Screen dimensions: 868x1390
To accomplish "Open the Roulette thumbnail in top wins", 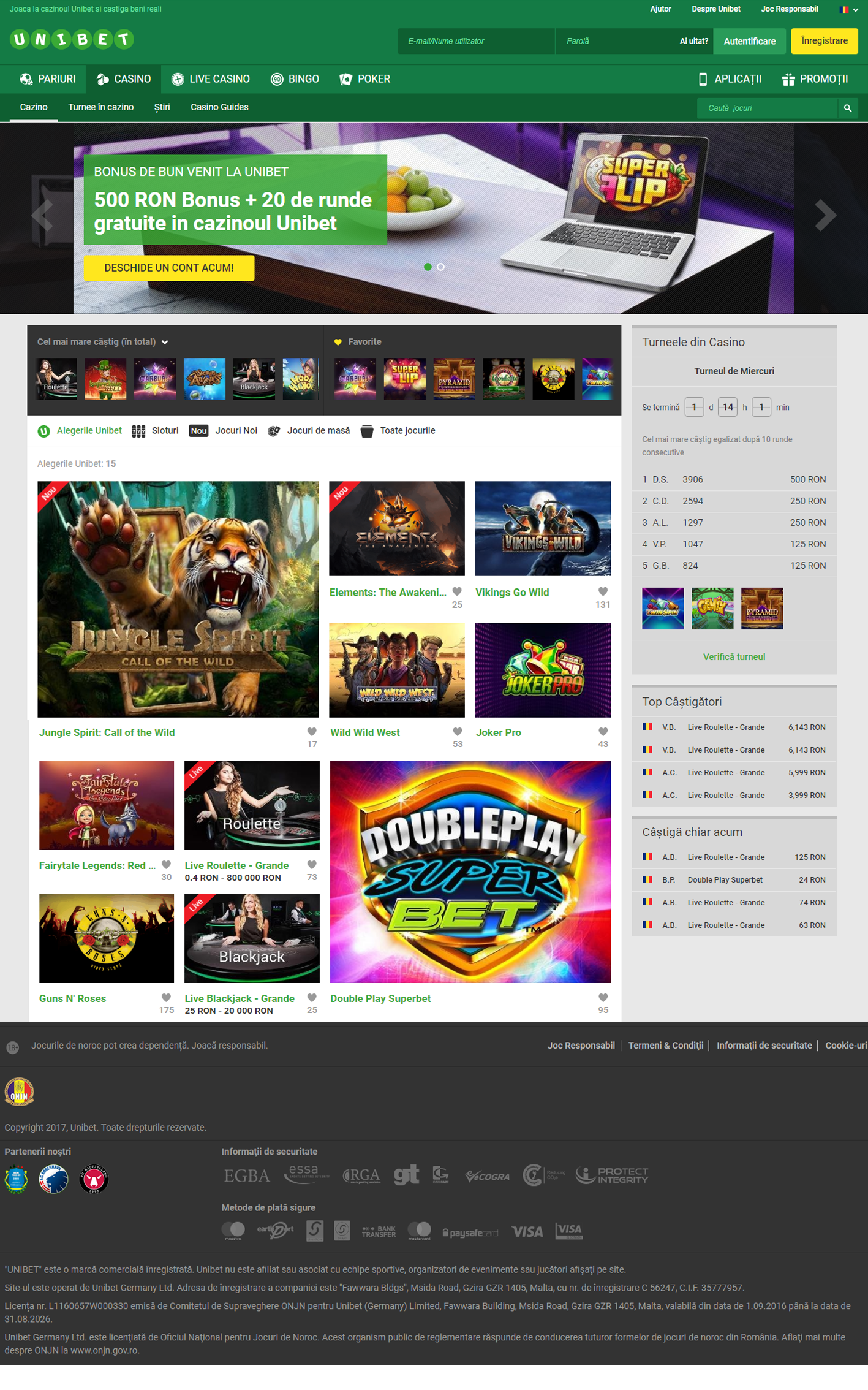I will tap(56, 379).
